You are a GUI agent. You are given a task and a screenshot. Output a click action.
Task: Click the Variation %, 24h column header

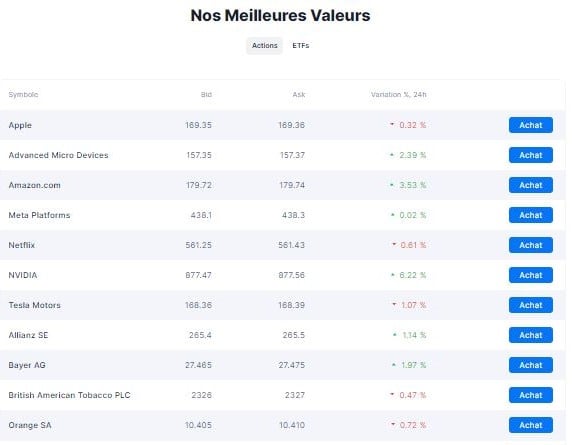point(398,94)
